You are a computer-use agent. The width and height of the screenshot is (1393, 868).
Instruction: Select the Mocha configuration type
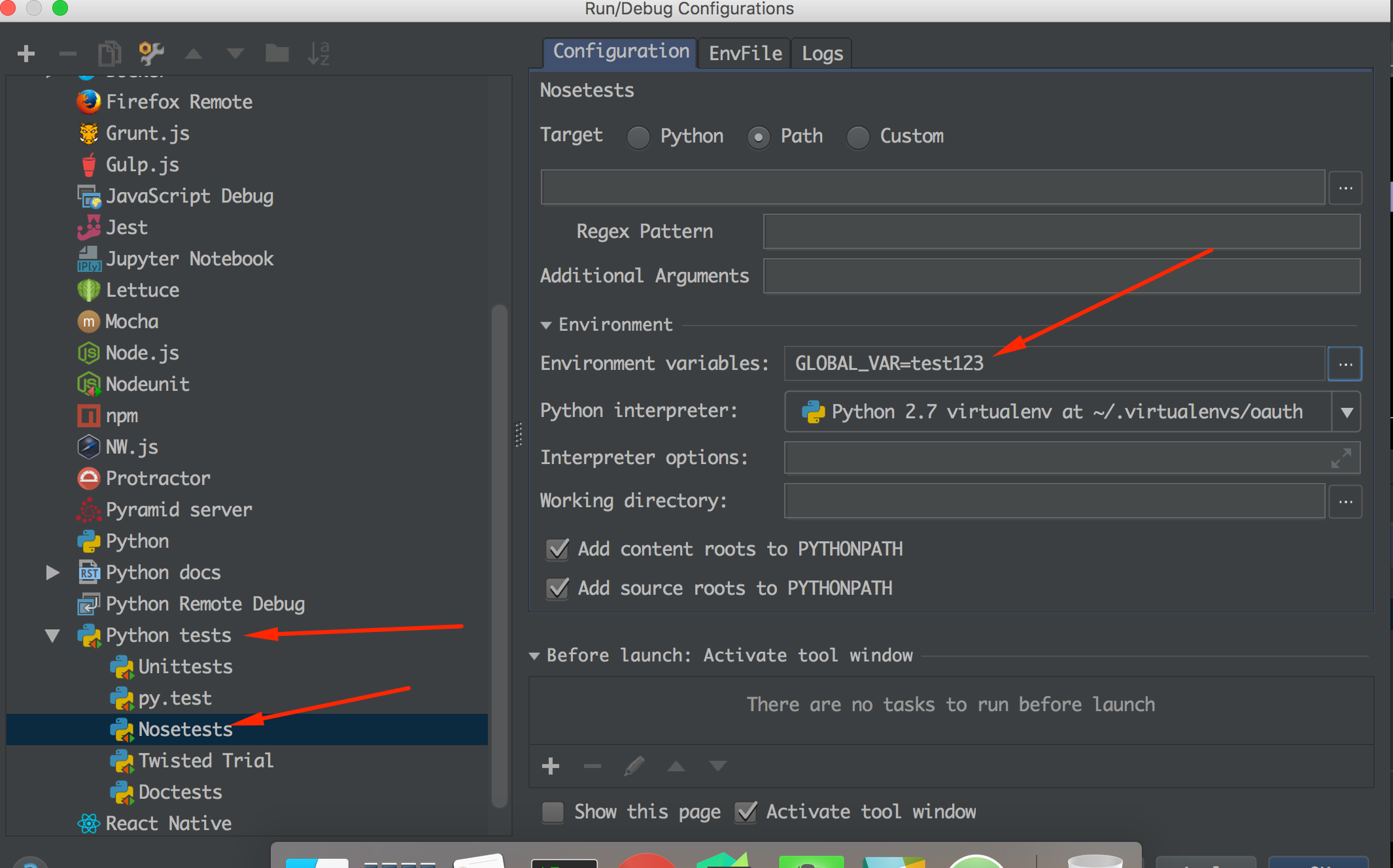click(x=131, y=321)
